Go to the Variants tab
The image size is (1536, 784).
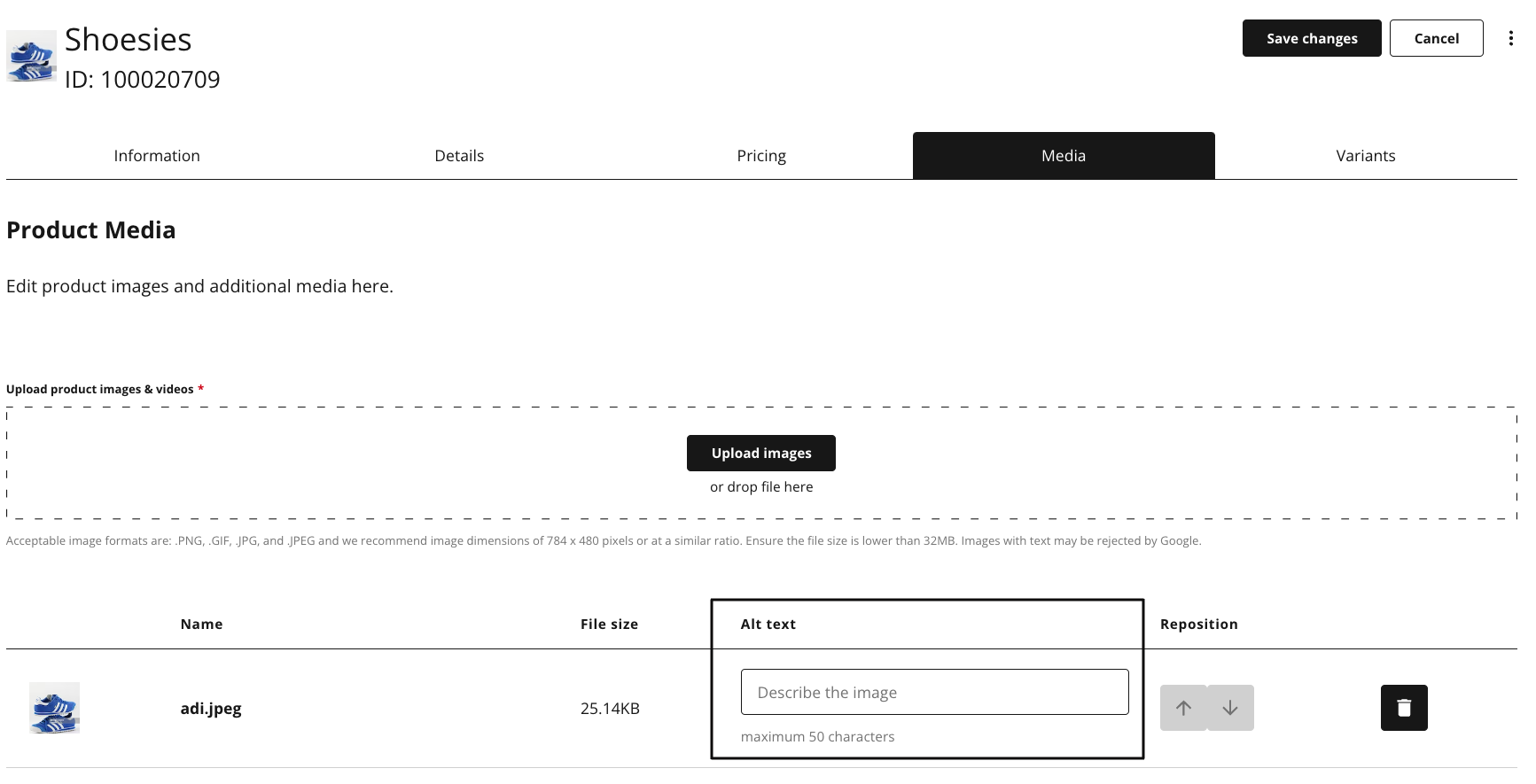pos(1366,156)
